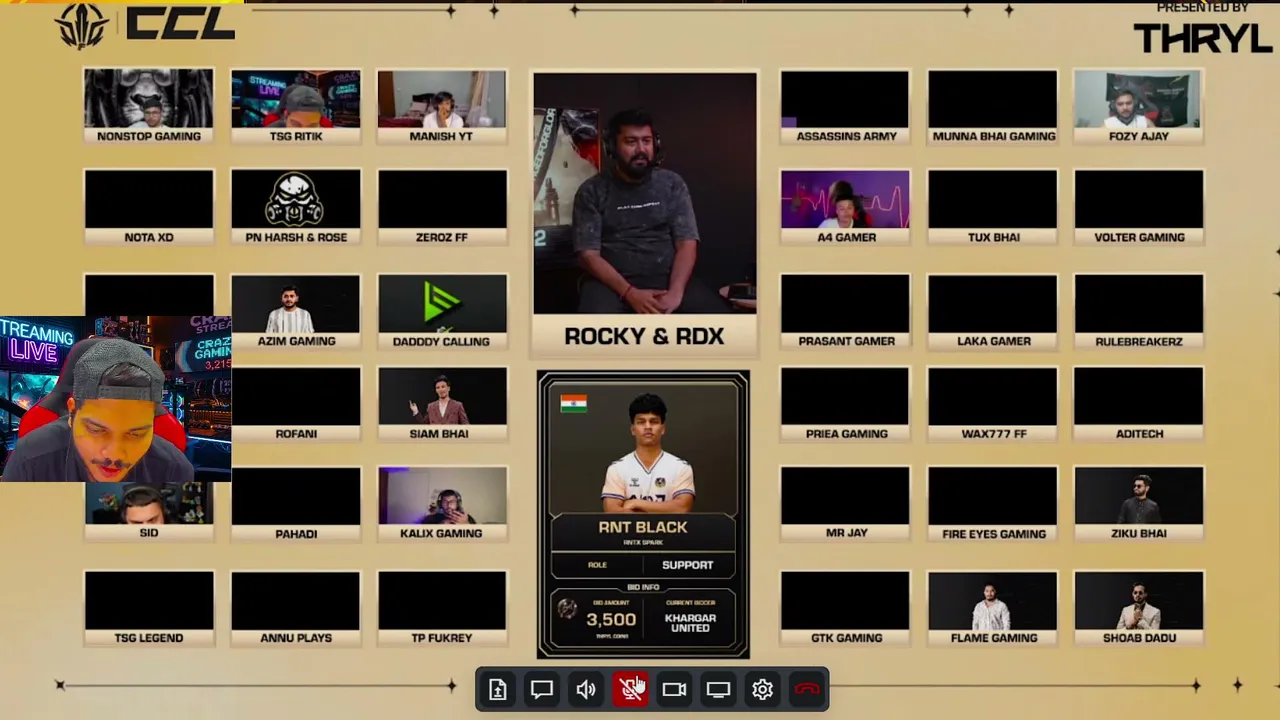
Task: Select the Shoab Dadu tile
Action: pos(1139,608)
